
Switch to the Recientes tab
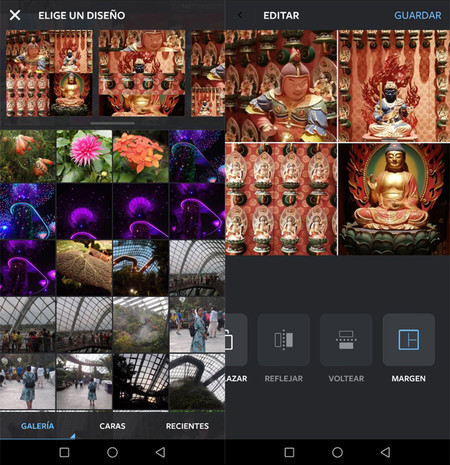coord(187,426)
